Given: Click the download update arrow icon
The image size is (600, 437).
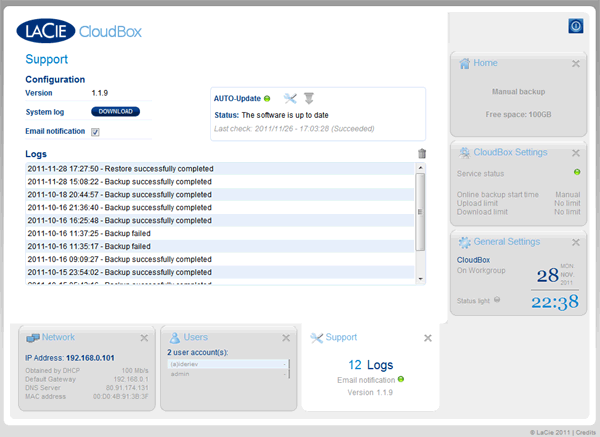Looking at the screenshot, I should click(x=309, y=99).
